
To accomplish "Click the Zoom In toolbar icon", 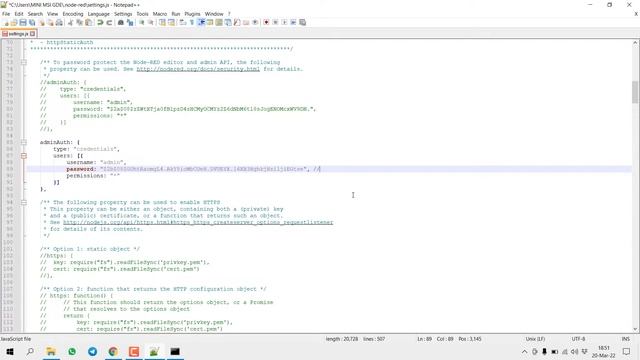I will (142, 22).
